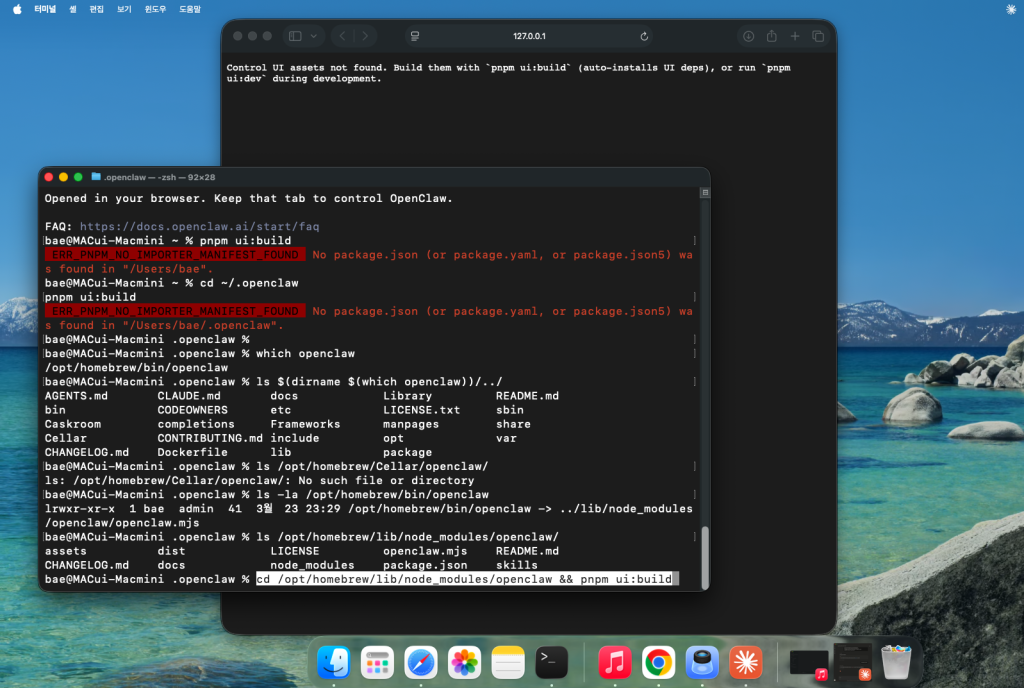1024x688 pixels.
Task: Add a new Safari tab
Action: [795, 36]
